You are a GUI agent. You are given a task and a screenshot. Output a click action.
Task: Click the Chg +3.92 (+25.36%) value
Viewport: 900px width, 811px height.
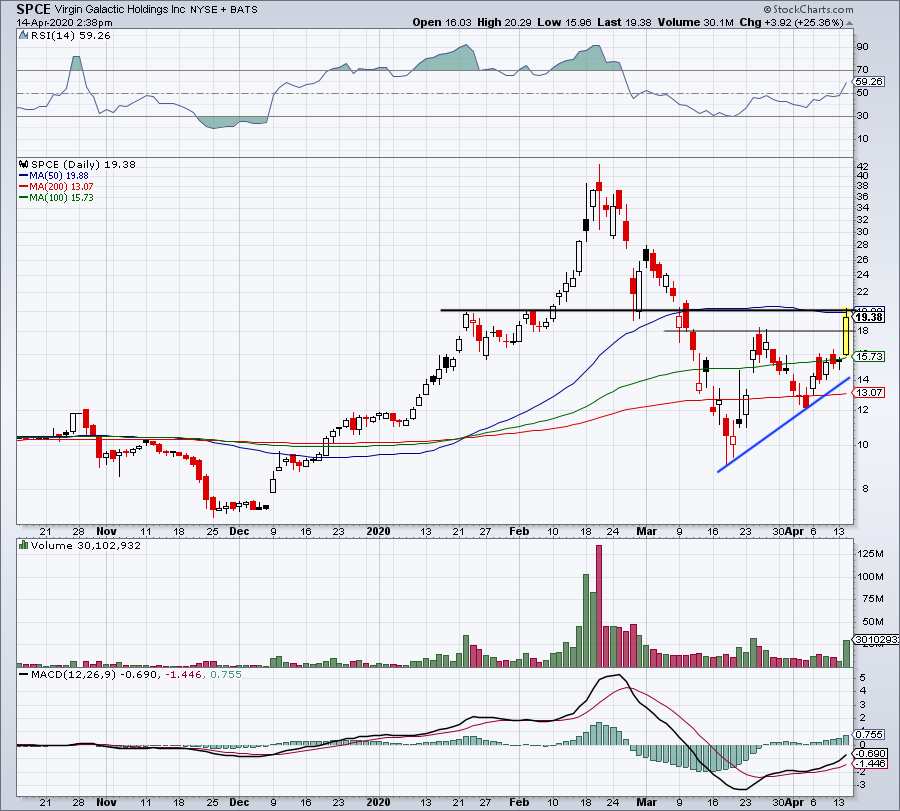(x=791, y=22)
